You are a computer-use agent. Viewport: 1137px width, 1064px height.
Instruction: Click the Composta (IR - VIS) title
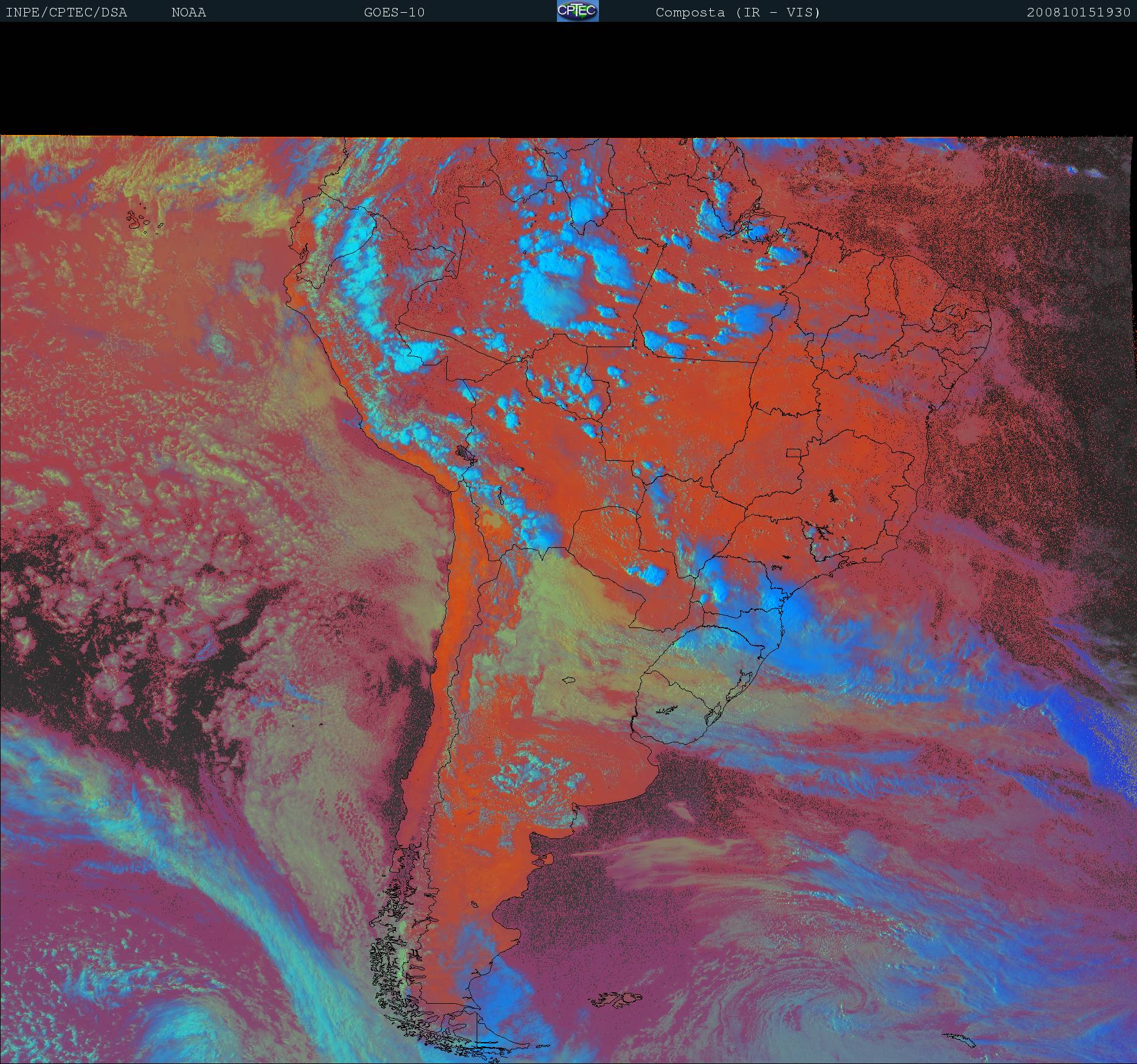pos(738,13)
